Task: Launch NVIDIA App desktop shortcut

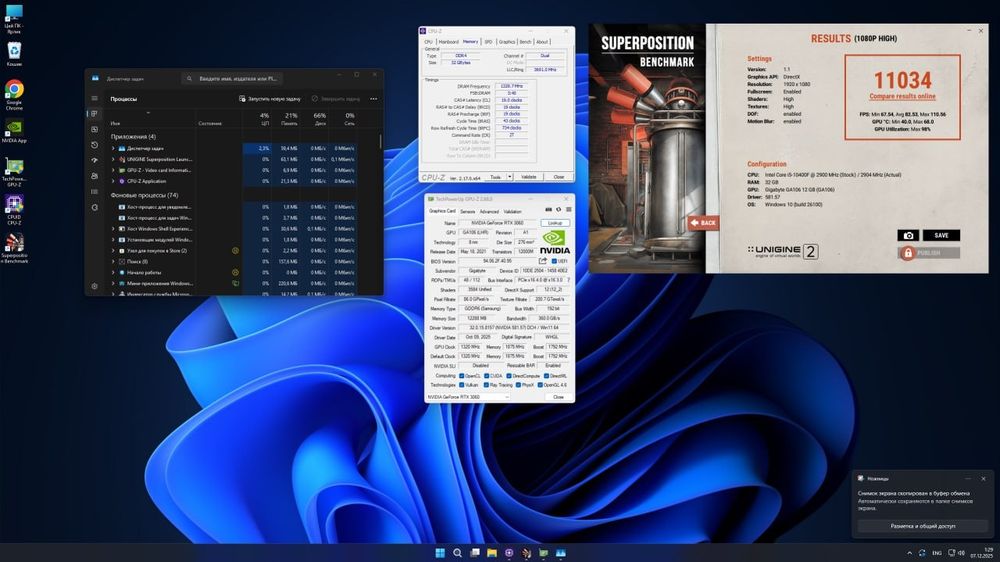Action: tap(14, 131)
